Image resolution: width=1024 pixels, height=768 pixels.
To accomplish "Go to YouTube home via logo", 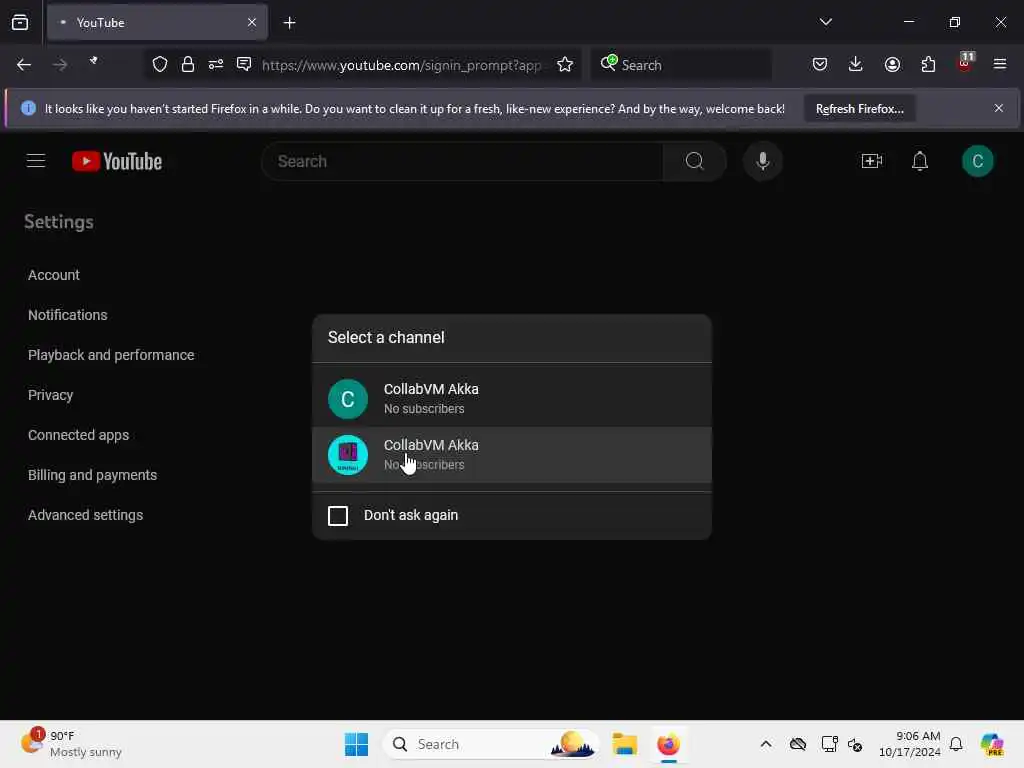I will click(x=117, y=161).
